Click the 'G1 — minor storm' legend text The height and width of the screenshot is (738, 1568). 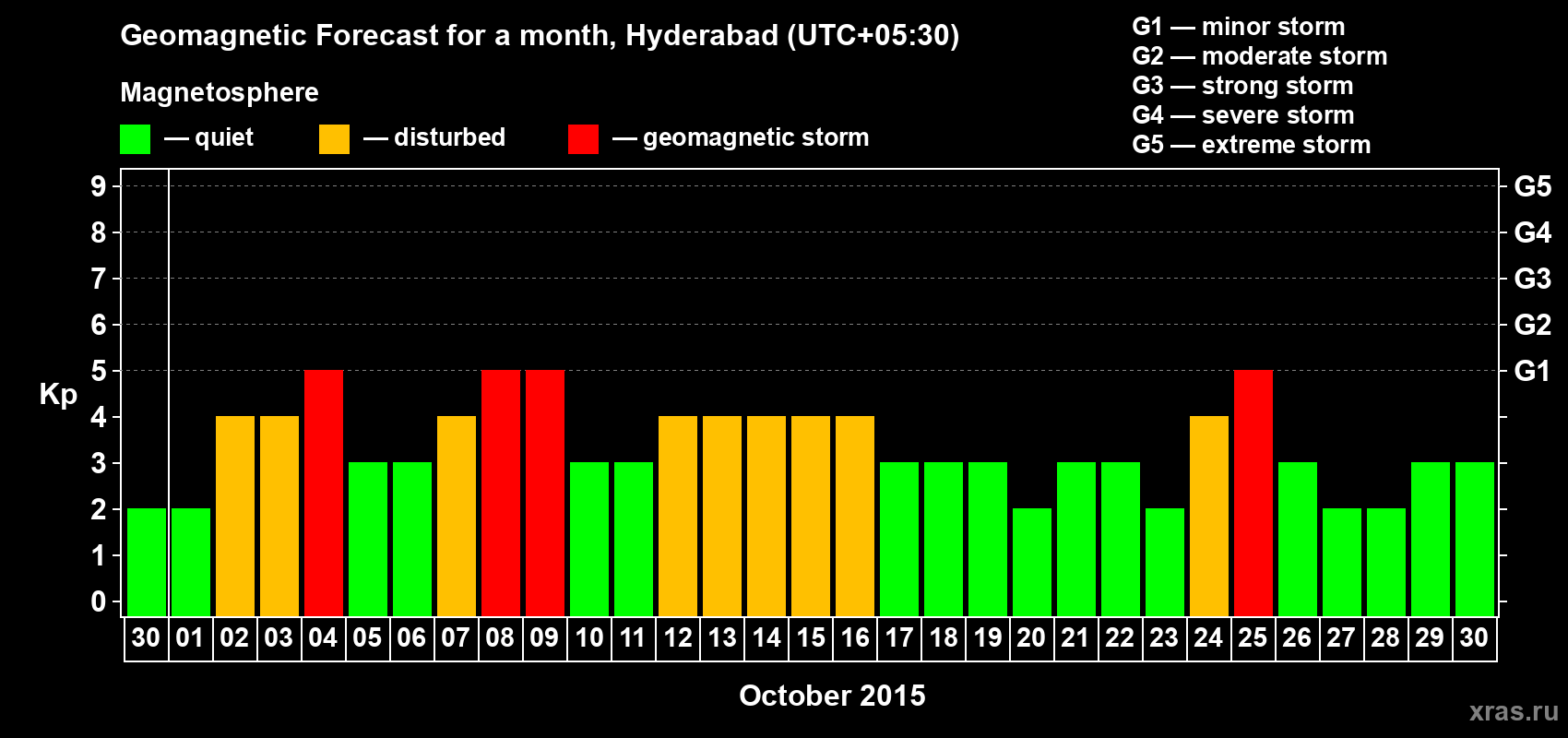[x=1239, y=27]
